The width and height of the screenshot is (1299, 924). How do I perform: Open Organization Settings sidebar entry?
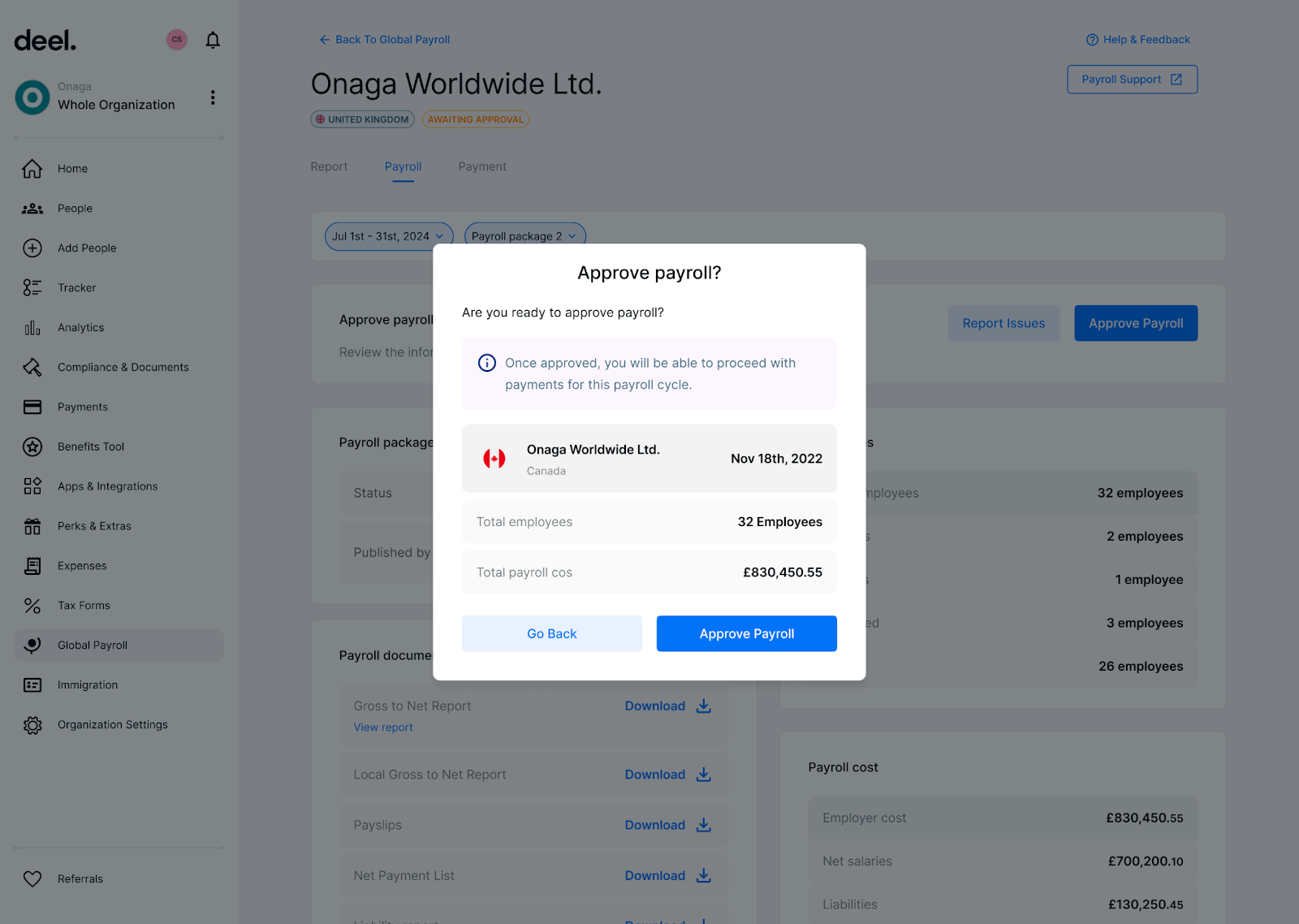tap(119, 725)
